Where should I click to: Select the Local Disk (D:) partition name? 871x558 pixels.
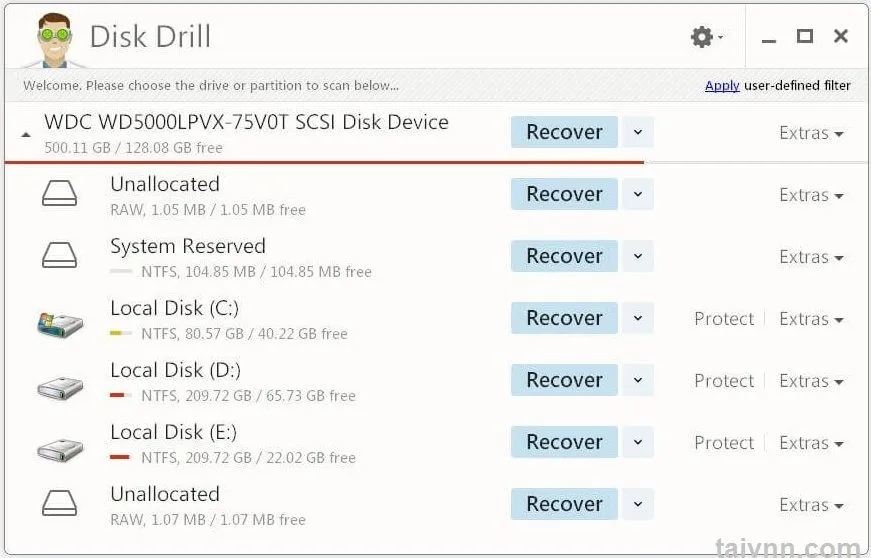[x=175, y=371]
